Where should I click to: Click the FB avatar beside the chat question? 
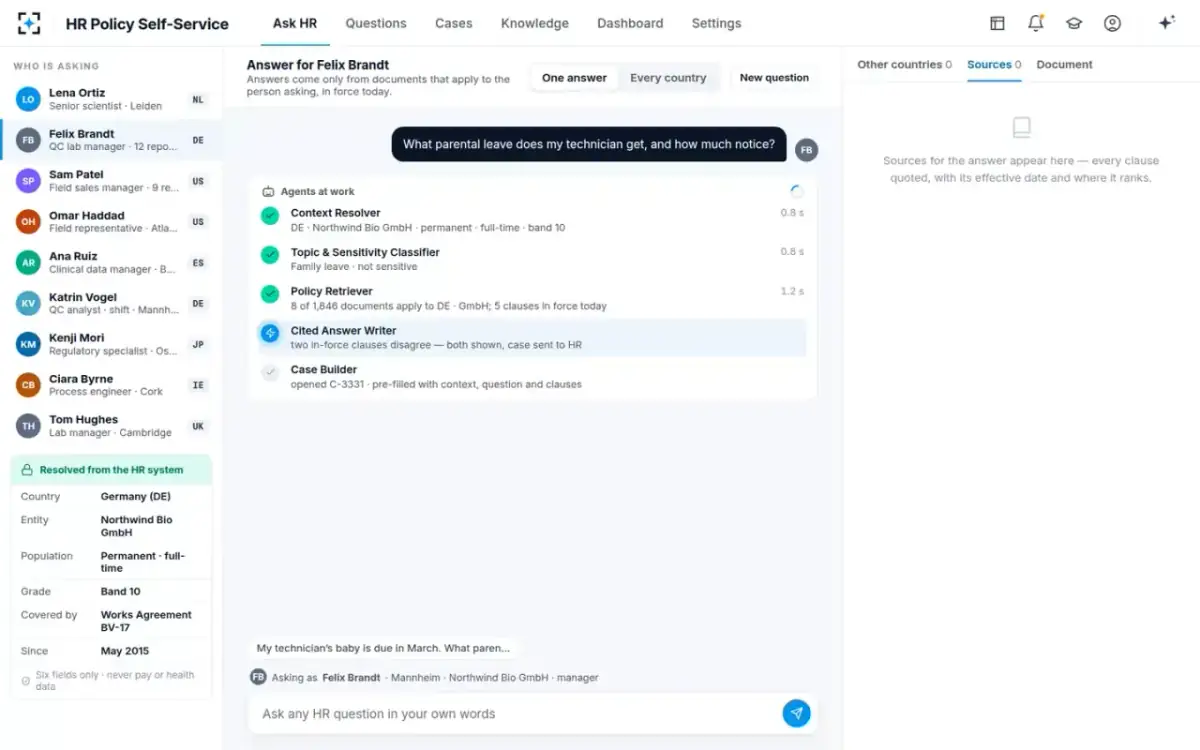coord(806,150)
